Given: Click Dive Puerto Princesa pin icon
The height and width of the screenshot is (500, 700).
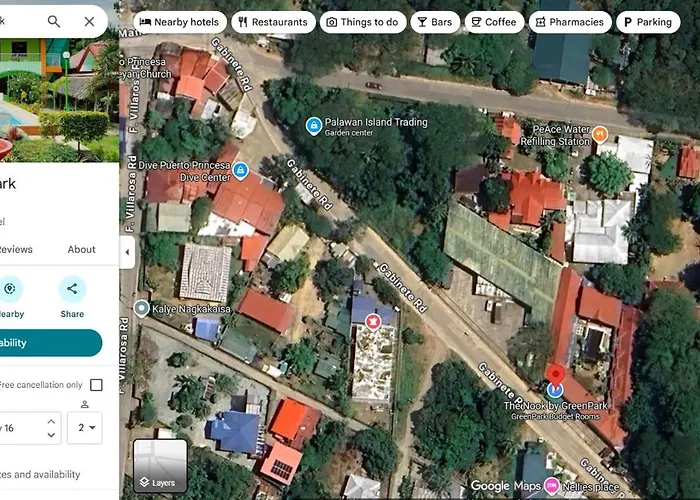Looking at the screenshot, I should 241,170.
